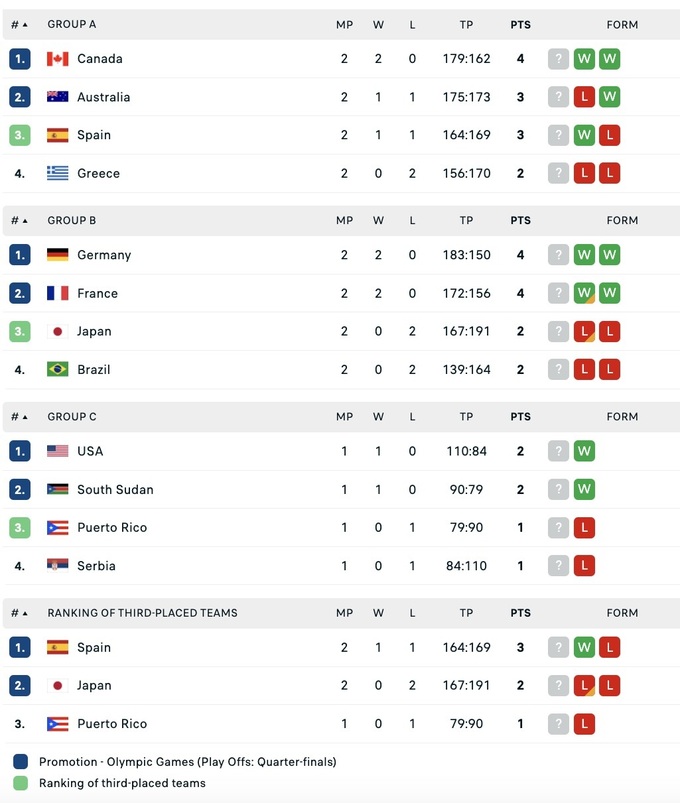Click the Brazil flag icon
The height and width of the screenshot is (803, 680).
click(x=57, y=369)
